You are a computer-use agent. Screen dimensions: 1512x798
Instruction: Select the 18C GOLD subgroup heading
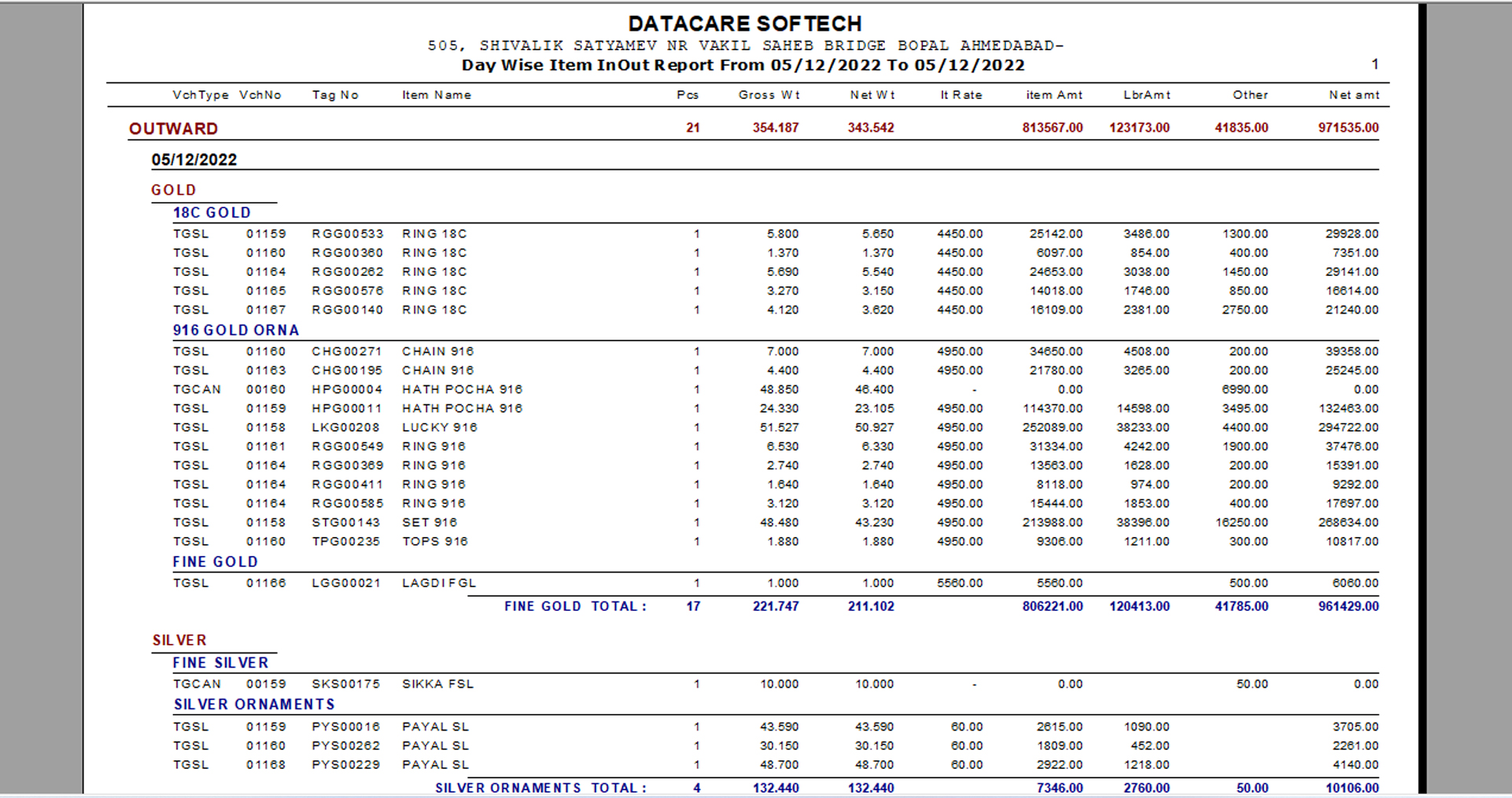[212, 213]
